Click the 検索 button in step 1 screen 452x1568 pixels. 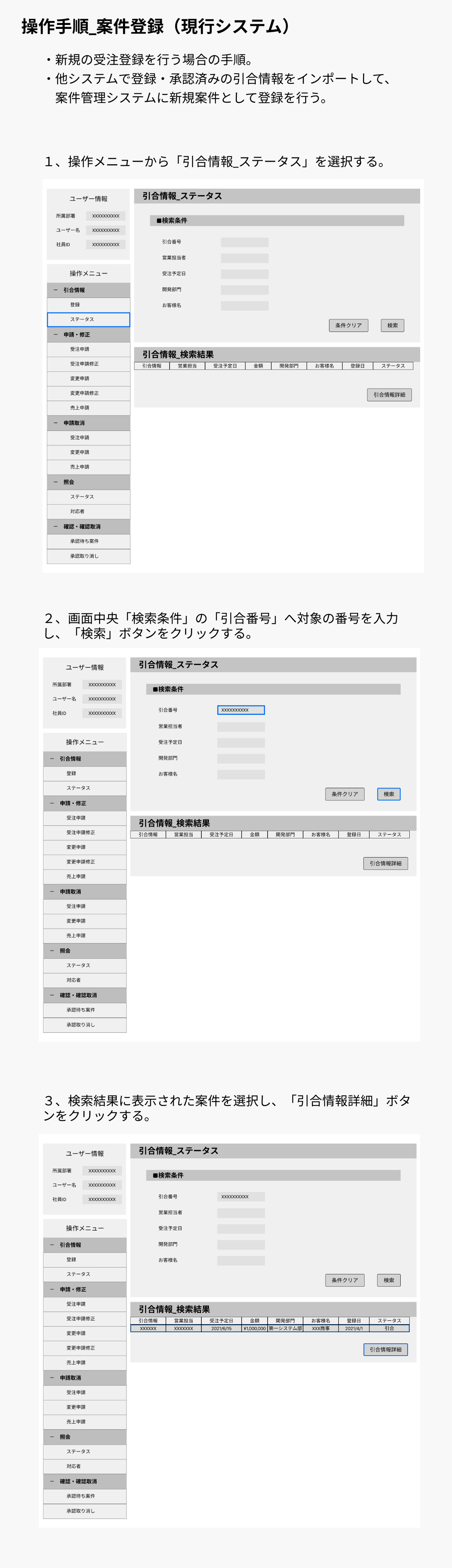392,326
